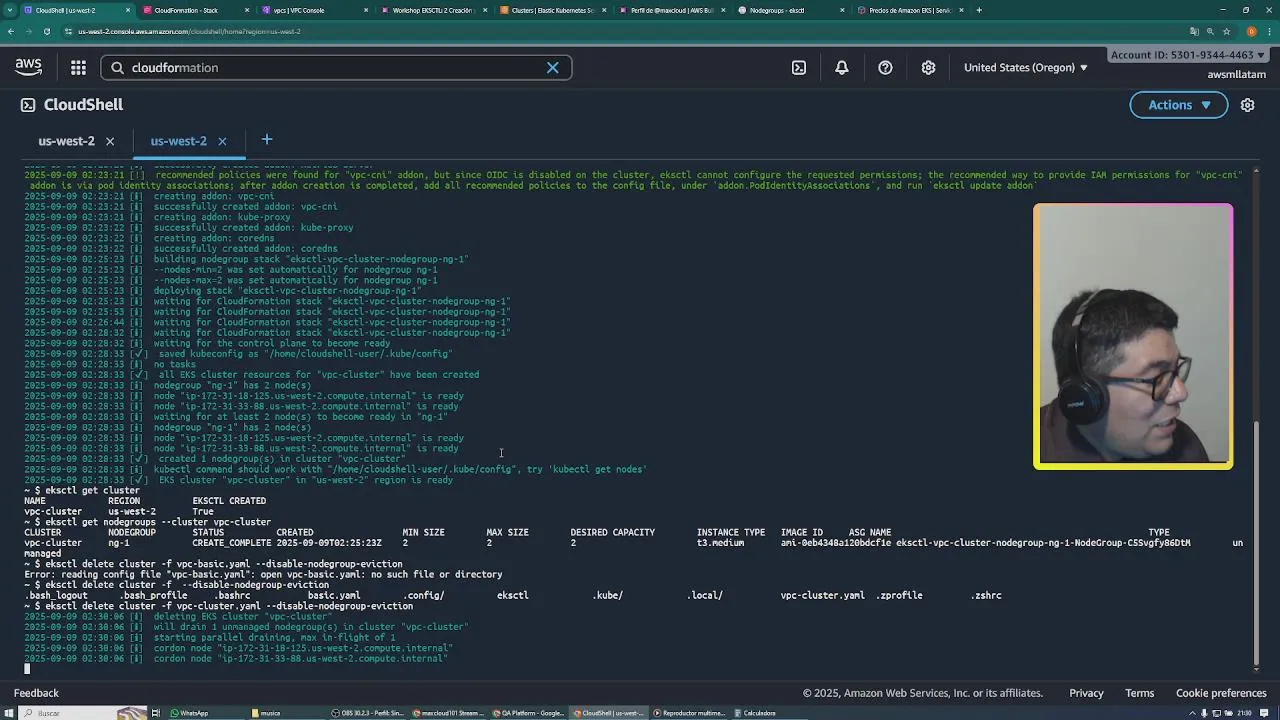The height and width of the screenshot is (720, 1280).
Task: Open the Terms link
Action: [1140, 693]
